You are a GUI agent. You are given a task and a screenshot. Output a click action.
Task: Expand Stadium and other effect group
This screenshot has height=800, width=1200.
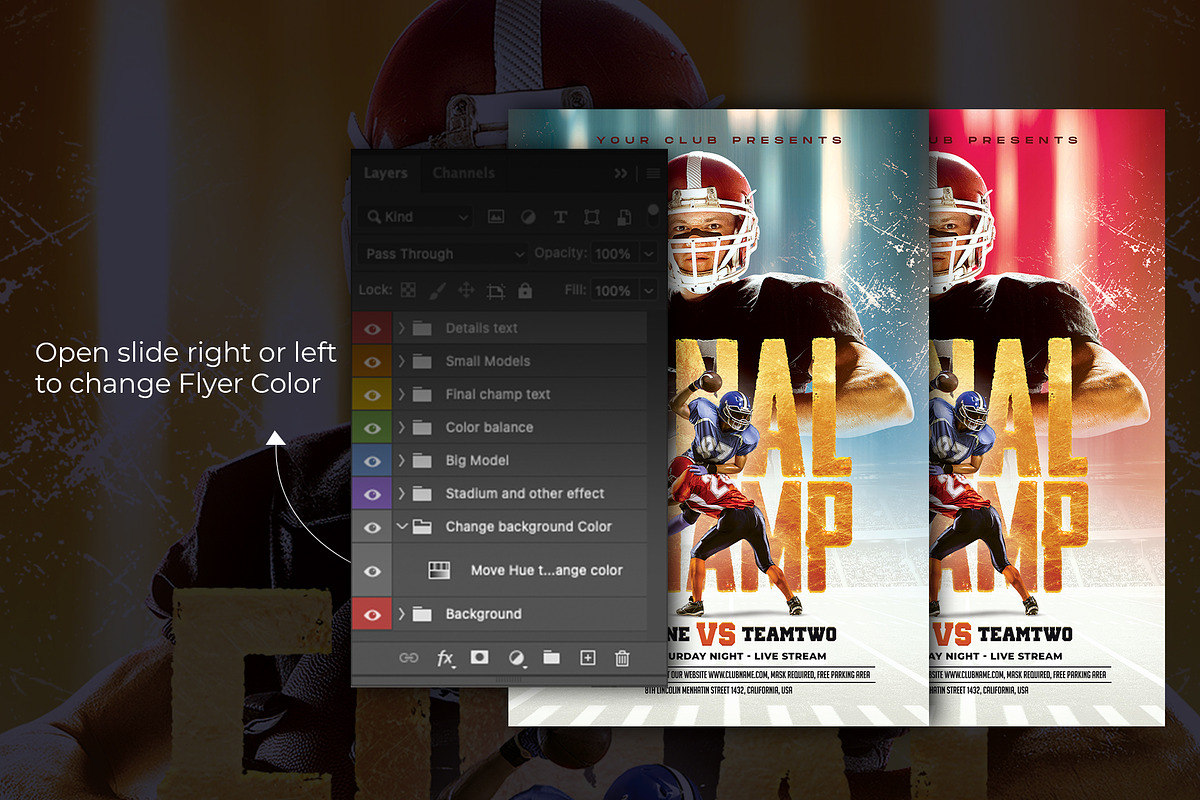click(x=401, y=493)
